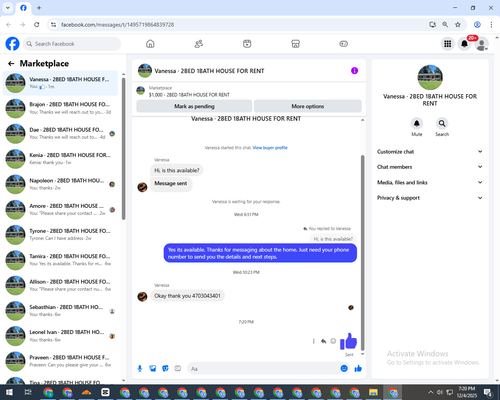Expand Media, files and links section
The image size is (500, 400).
(430, 182)
